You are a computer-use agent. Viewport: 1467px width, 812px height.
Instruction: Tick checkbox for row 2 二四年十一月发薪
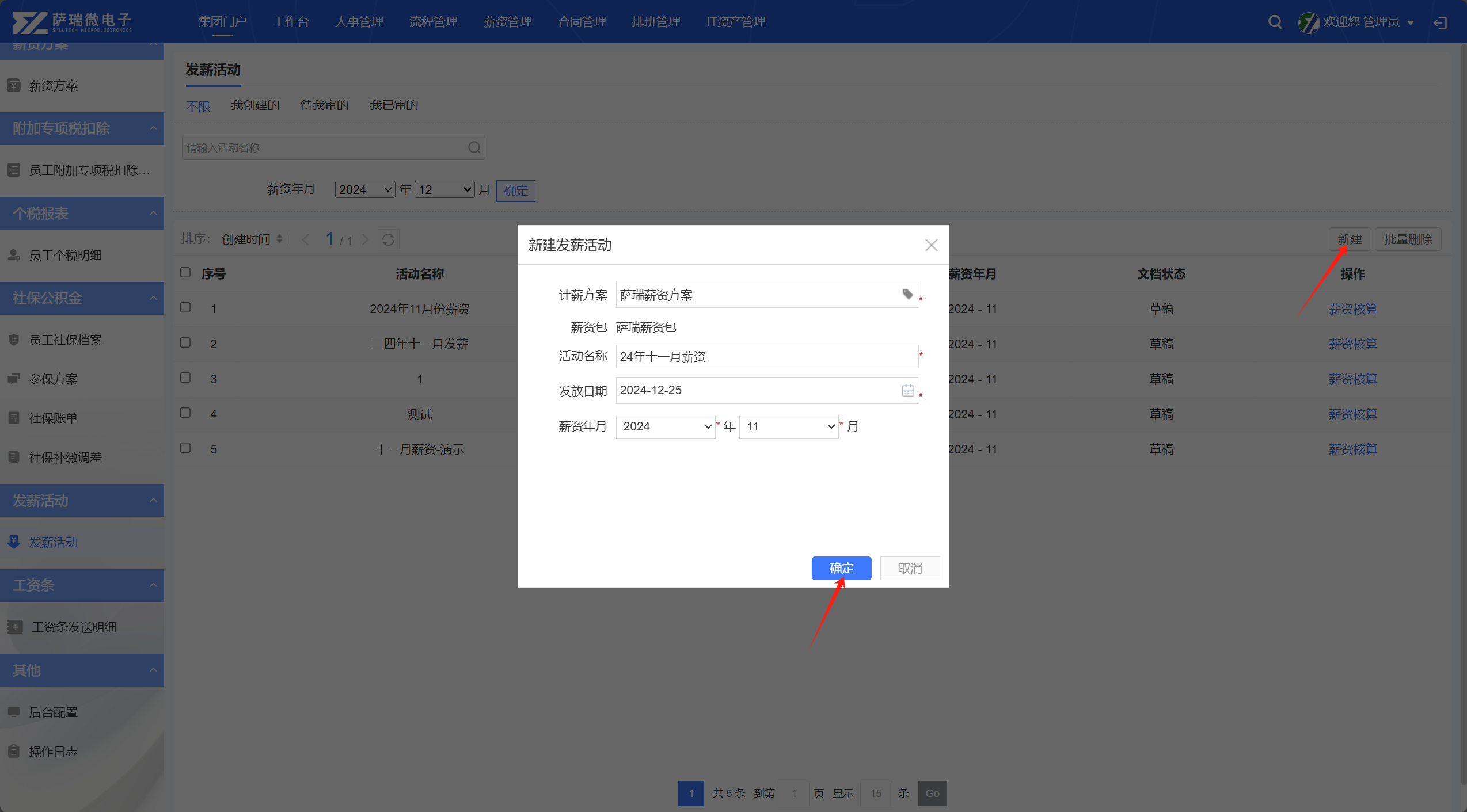[x=185, y=343]
